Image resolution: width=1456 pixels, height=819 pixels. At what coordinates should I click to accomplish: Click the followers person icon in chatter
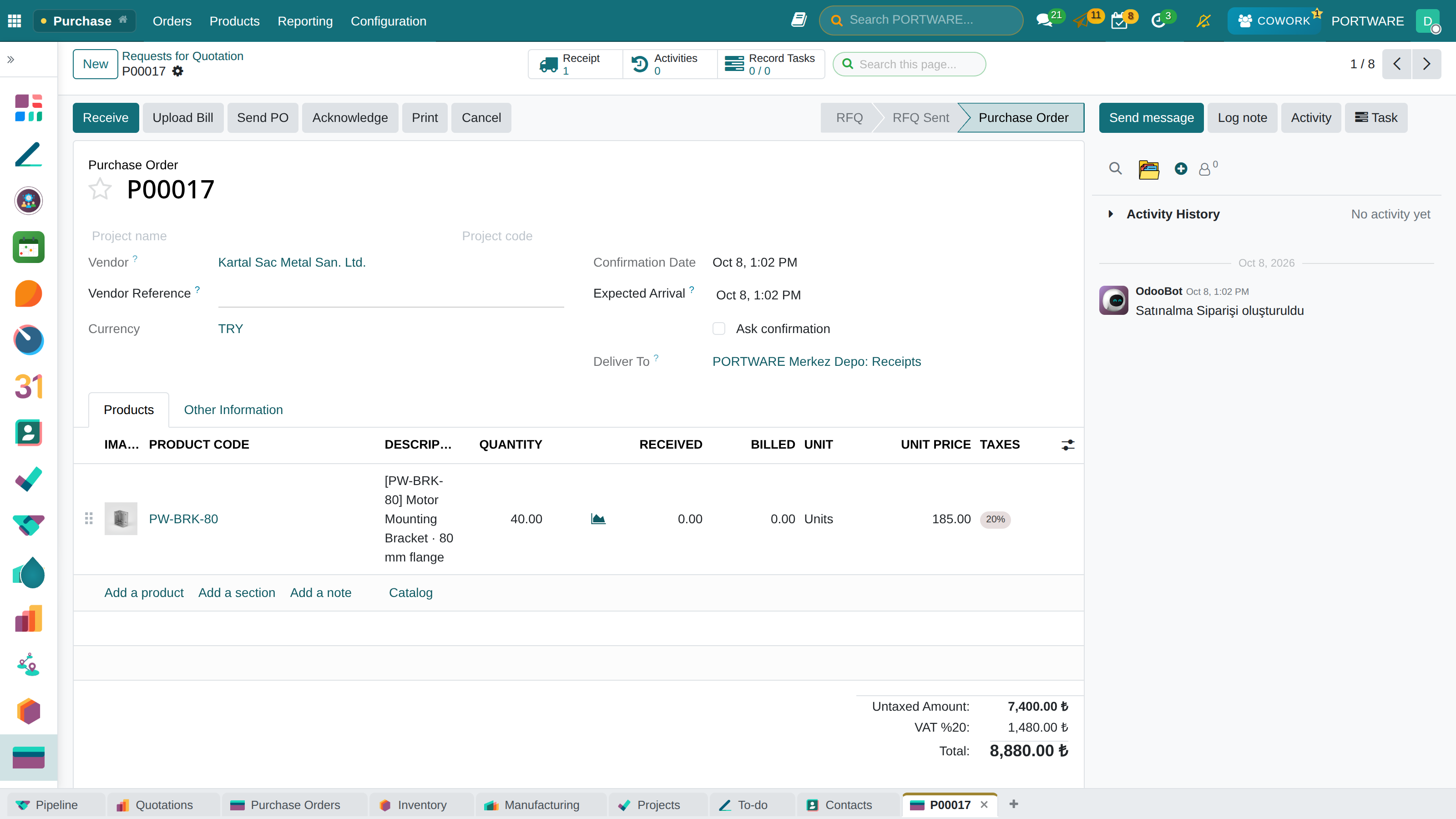(1204, 169)
